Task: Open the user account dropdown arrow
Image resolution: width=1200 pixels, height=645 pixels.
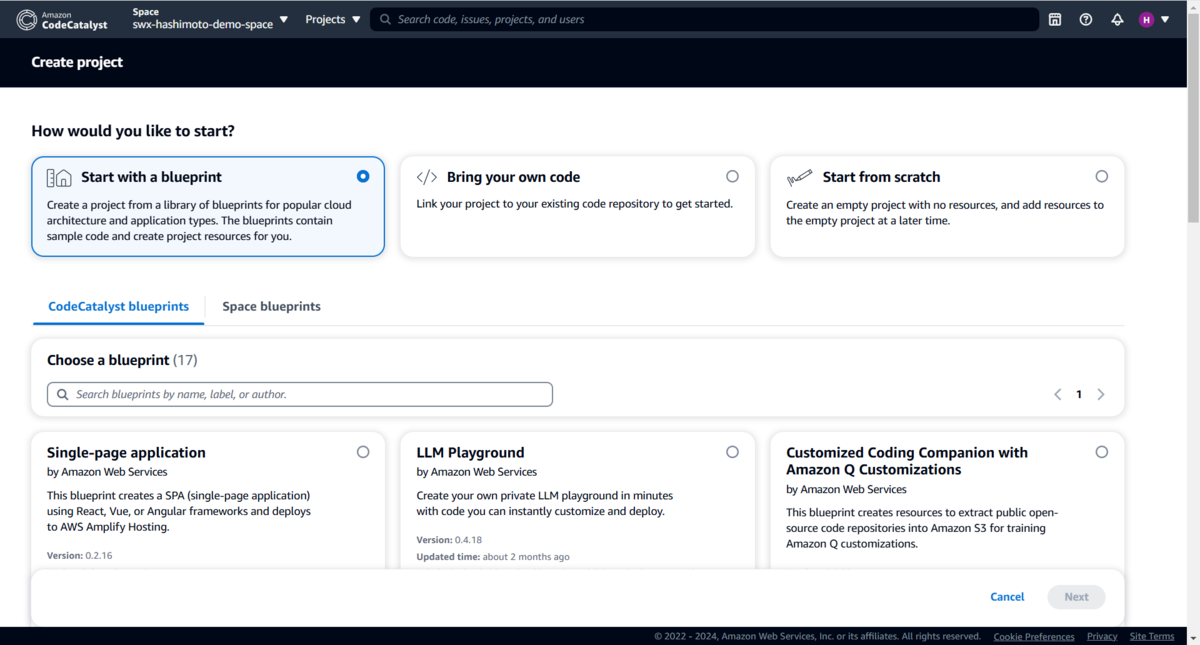Action: pyautogui.click(x=1165, y=19)
